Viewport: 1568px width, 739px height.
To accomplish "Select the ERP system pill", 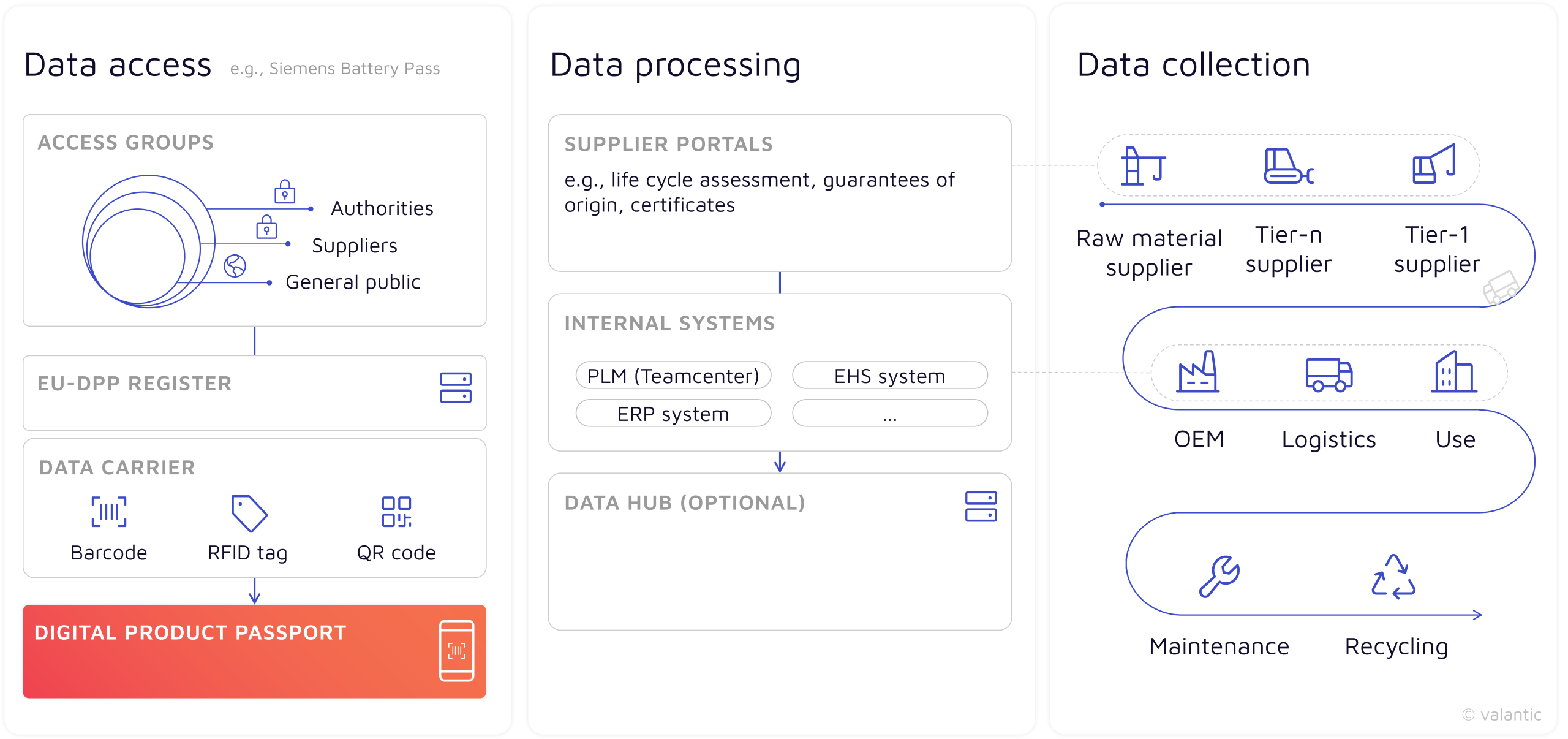I will coord(673,414).
